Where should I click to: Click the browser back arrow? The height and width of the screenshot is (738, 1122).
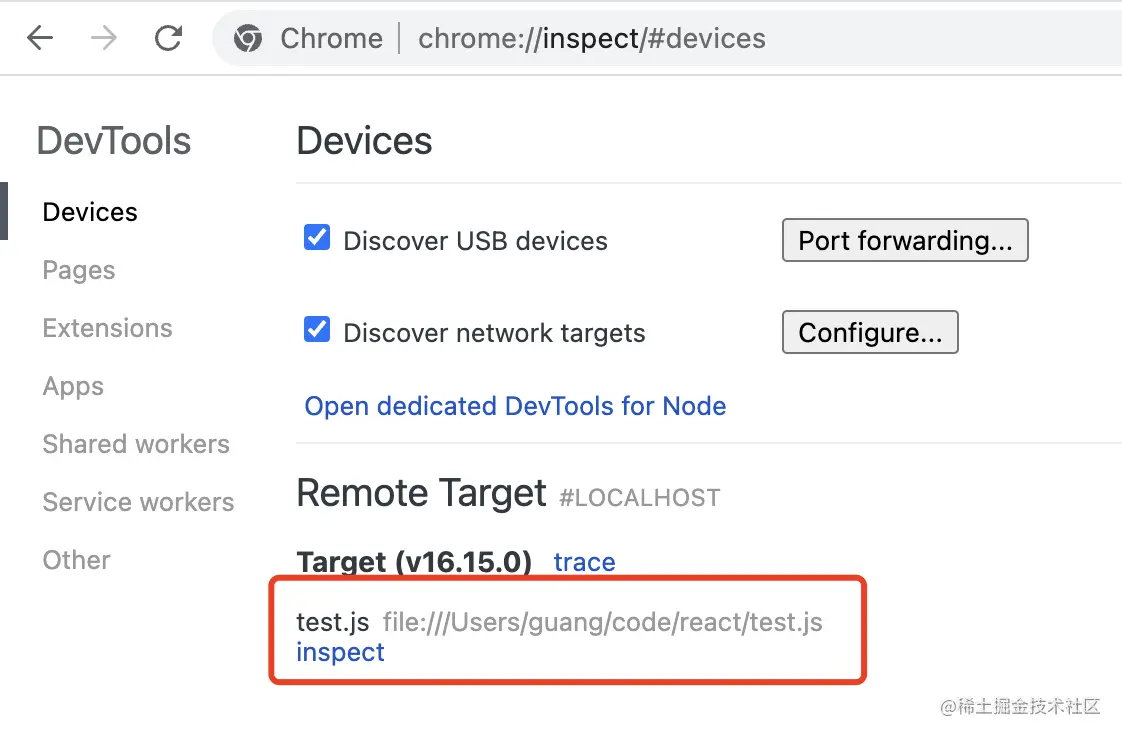tap(39, 39)
